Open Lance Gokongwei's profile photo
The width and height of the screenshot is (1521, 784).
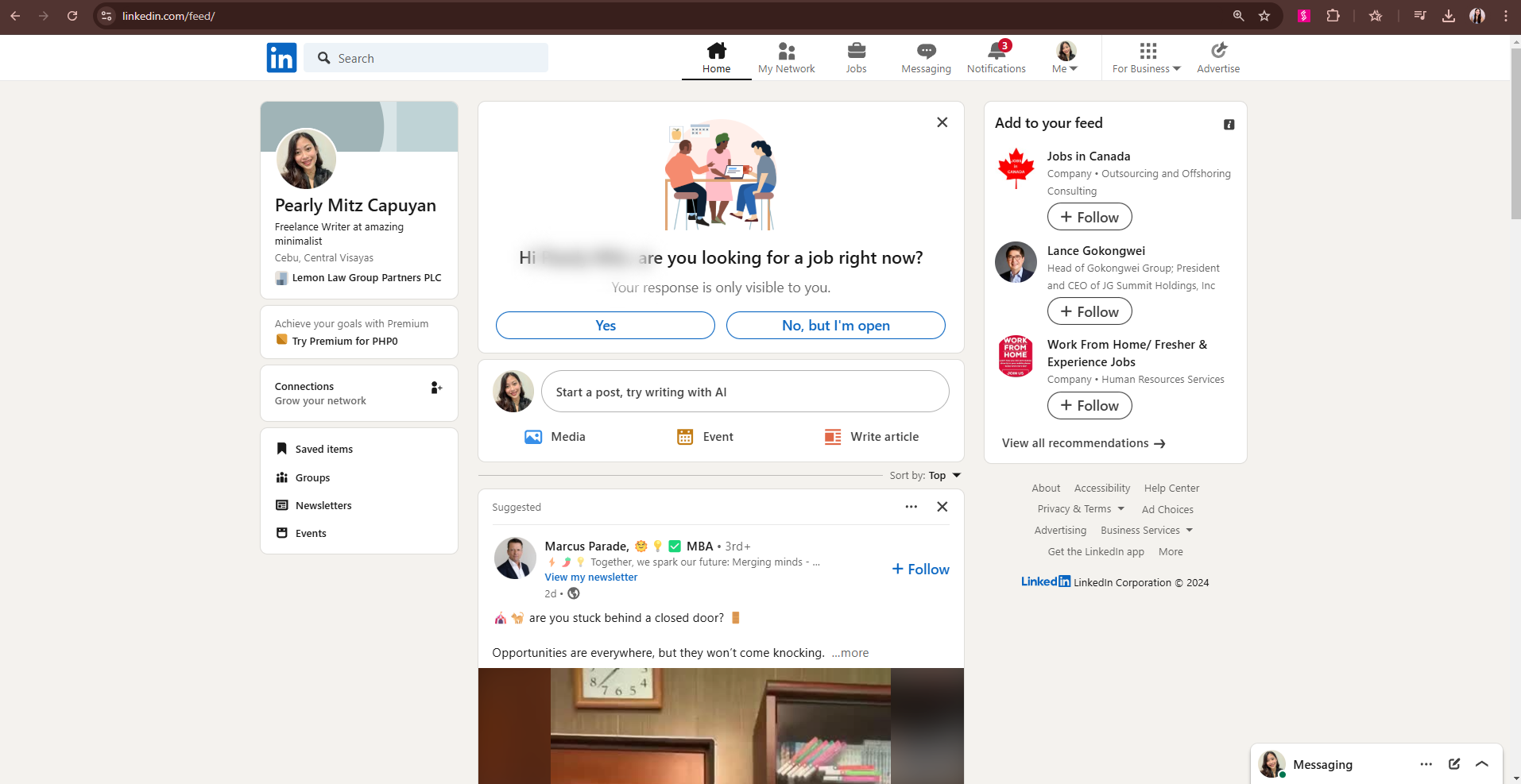[1016, 262]
